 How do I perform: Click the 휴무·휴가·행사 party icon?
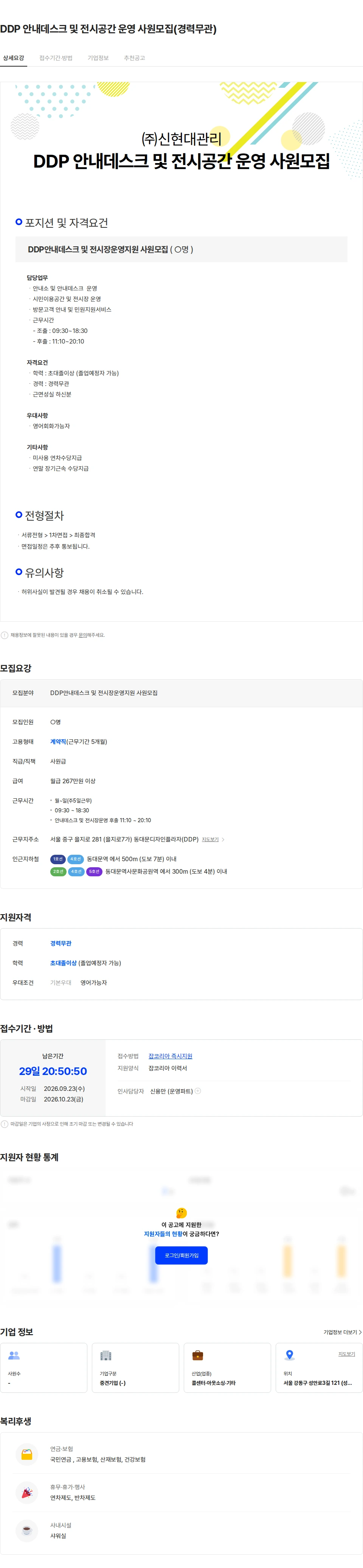pos(27,1493)
